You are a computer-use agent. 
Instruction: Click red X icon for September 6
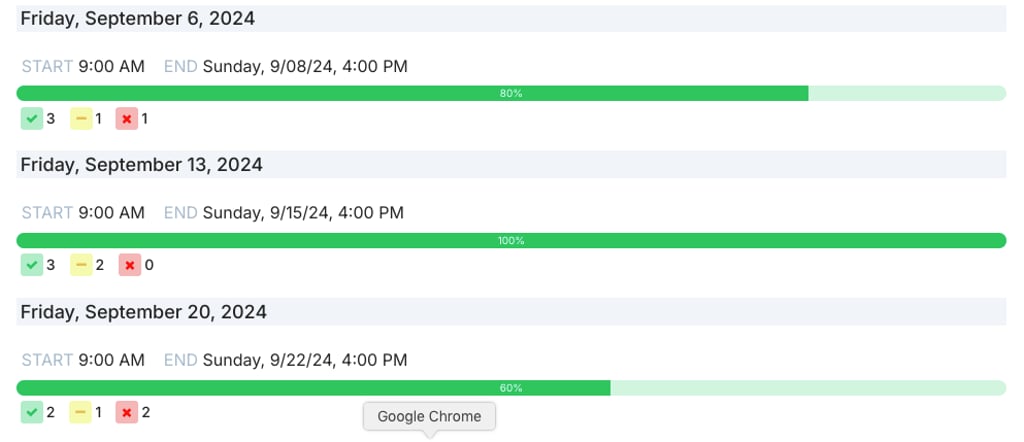tap(127, 119)
